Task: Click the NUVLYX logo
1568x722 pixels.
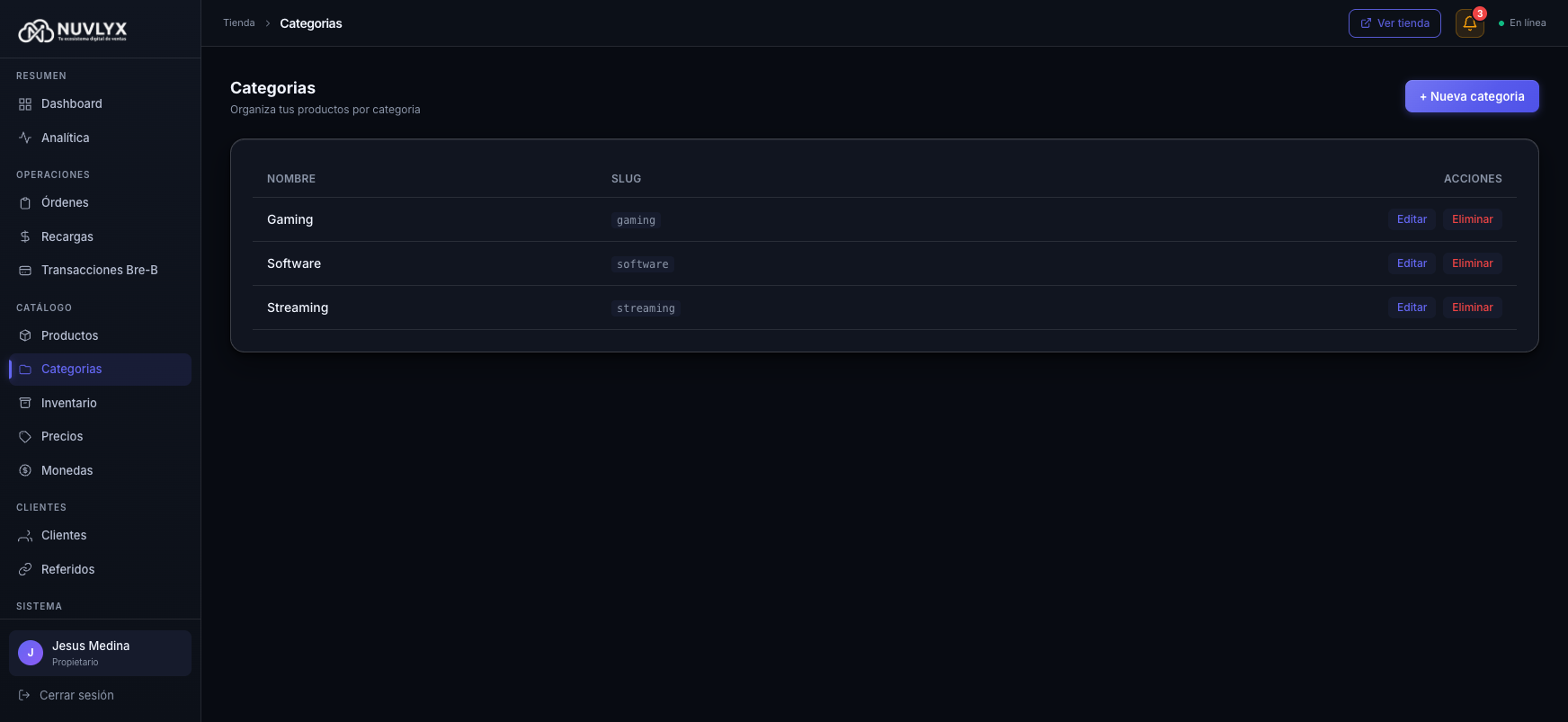Action: click(73, 31)
